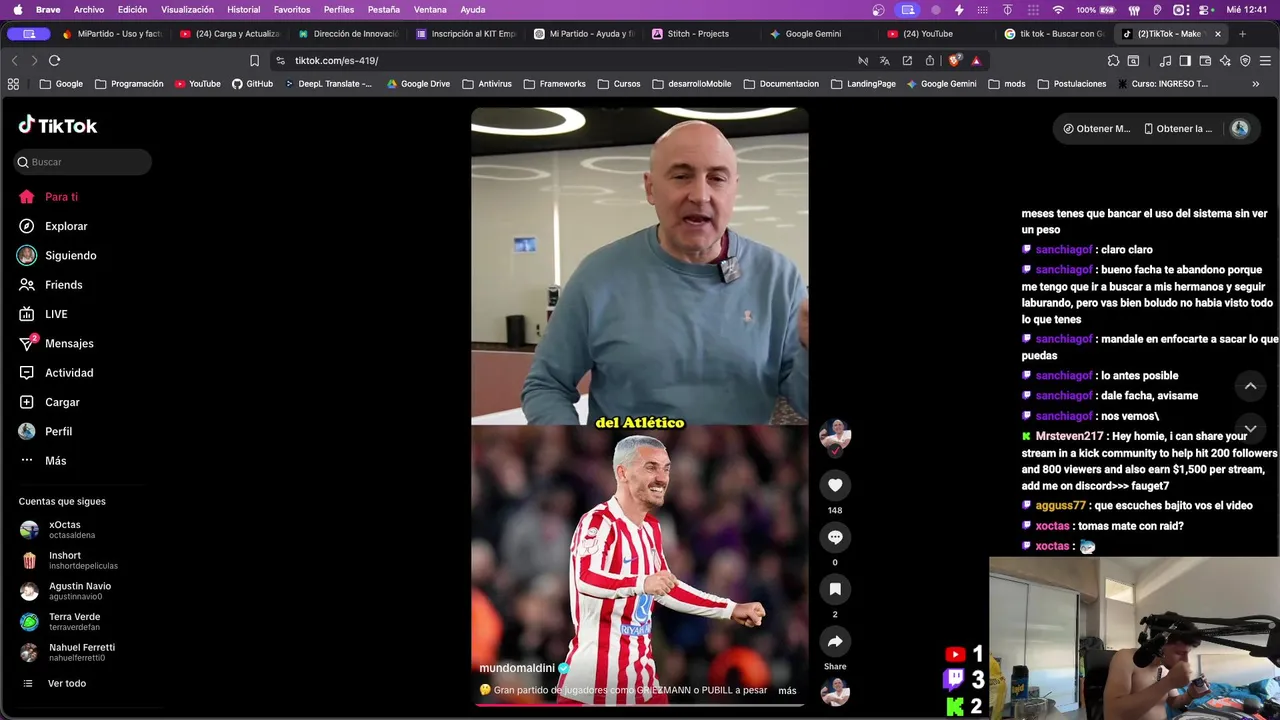This screenshot has height=720, width=1280.
Task: Open Brave Wallet icon
Action: pyautogui.click(x=1205, y=60)
